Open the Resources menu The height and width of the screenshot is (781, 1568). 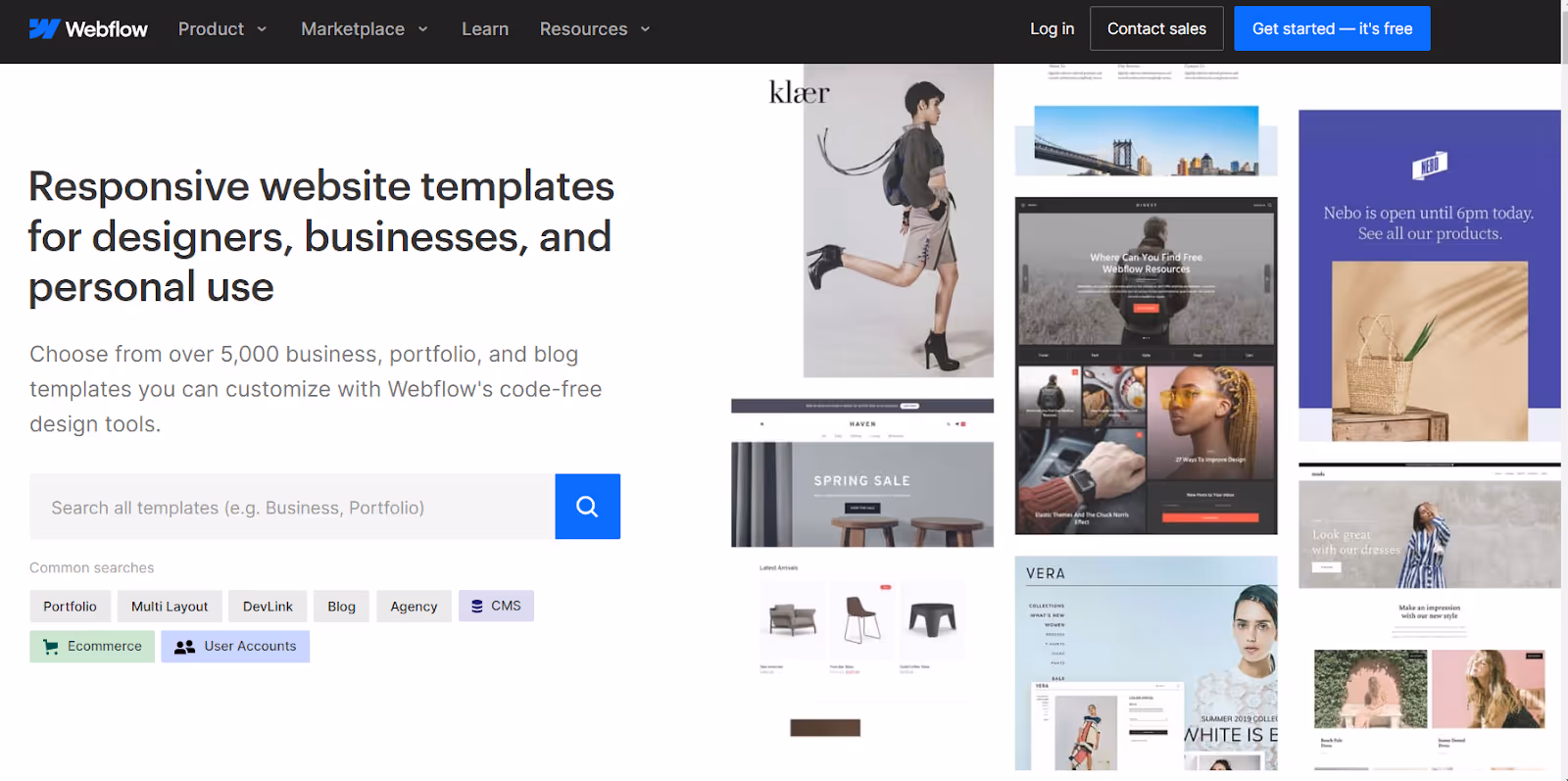tap(595, 29)
